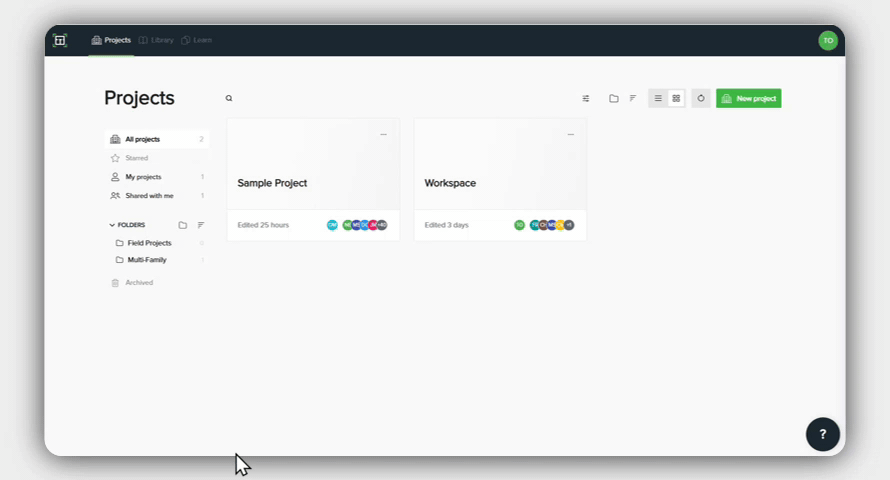The image size is (890, 480).
Task: Collapse the Folders section chevron
Action: pos(112,225)
